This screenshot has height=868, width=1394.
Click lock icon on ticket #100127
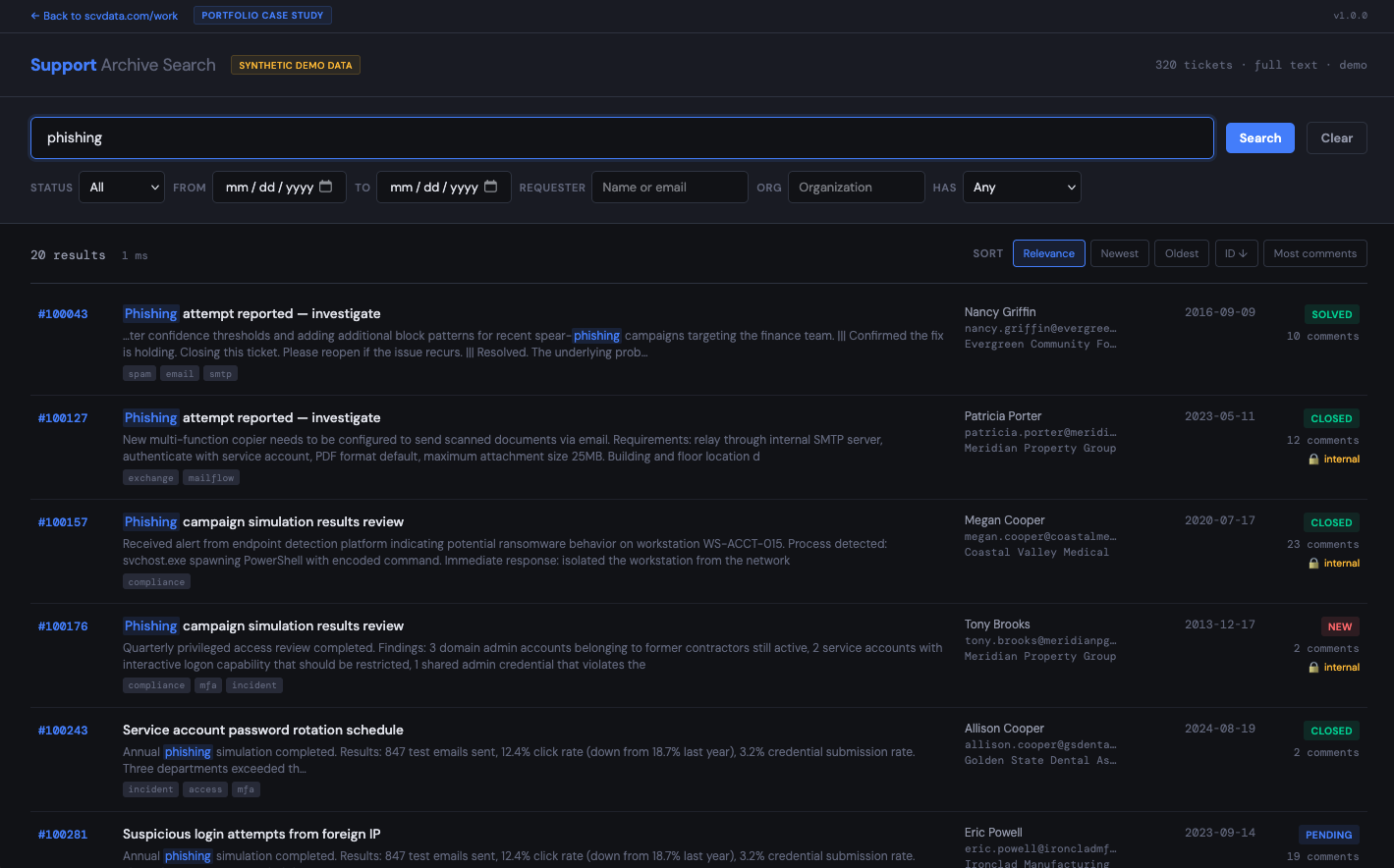[1313, 460]
